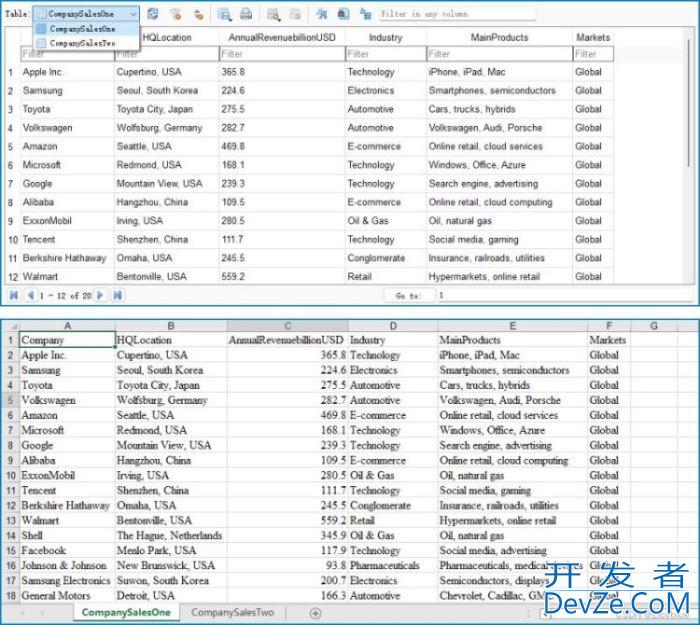
Task: Choose CompanySalesOne in the dropdown list
Action: click(x=87, y=29)
